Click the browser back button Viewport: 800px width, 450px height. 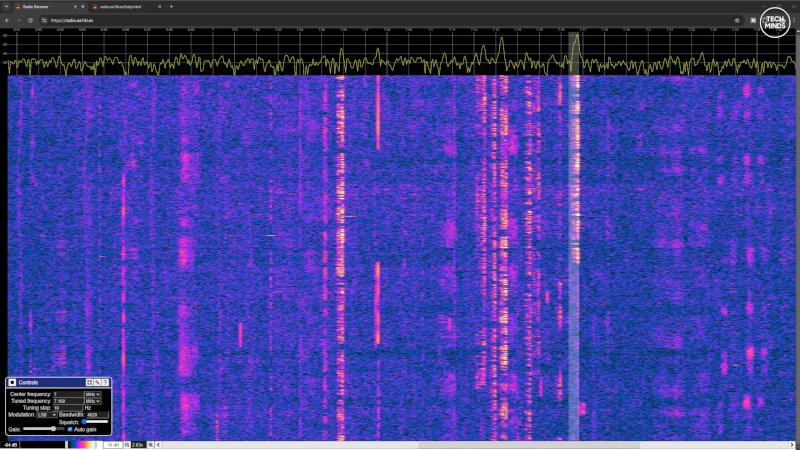[x=7, y=19]
